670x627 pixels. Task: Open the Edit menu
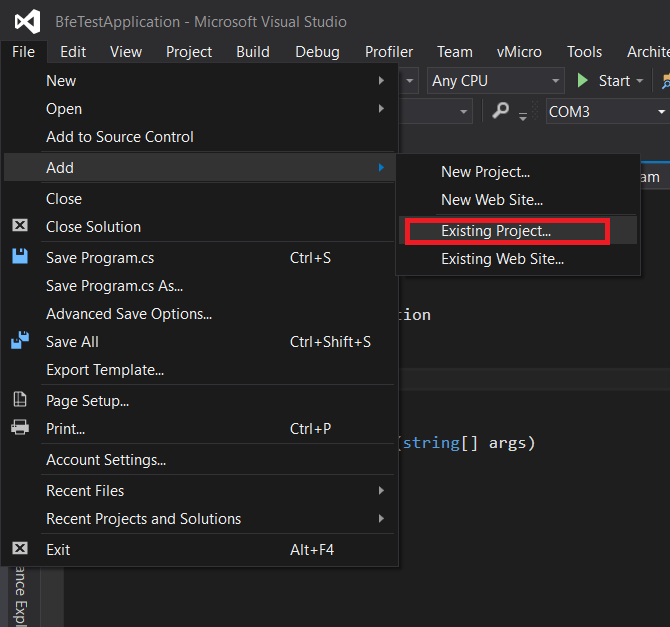click(73, 52)
